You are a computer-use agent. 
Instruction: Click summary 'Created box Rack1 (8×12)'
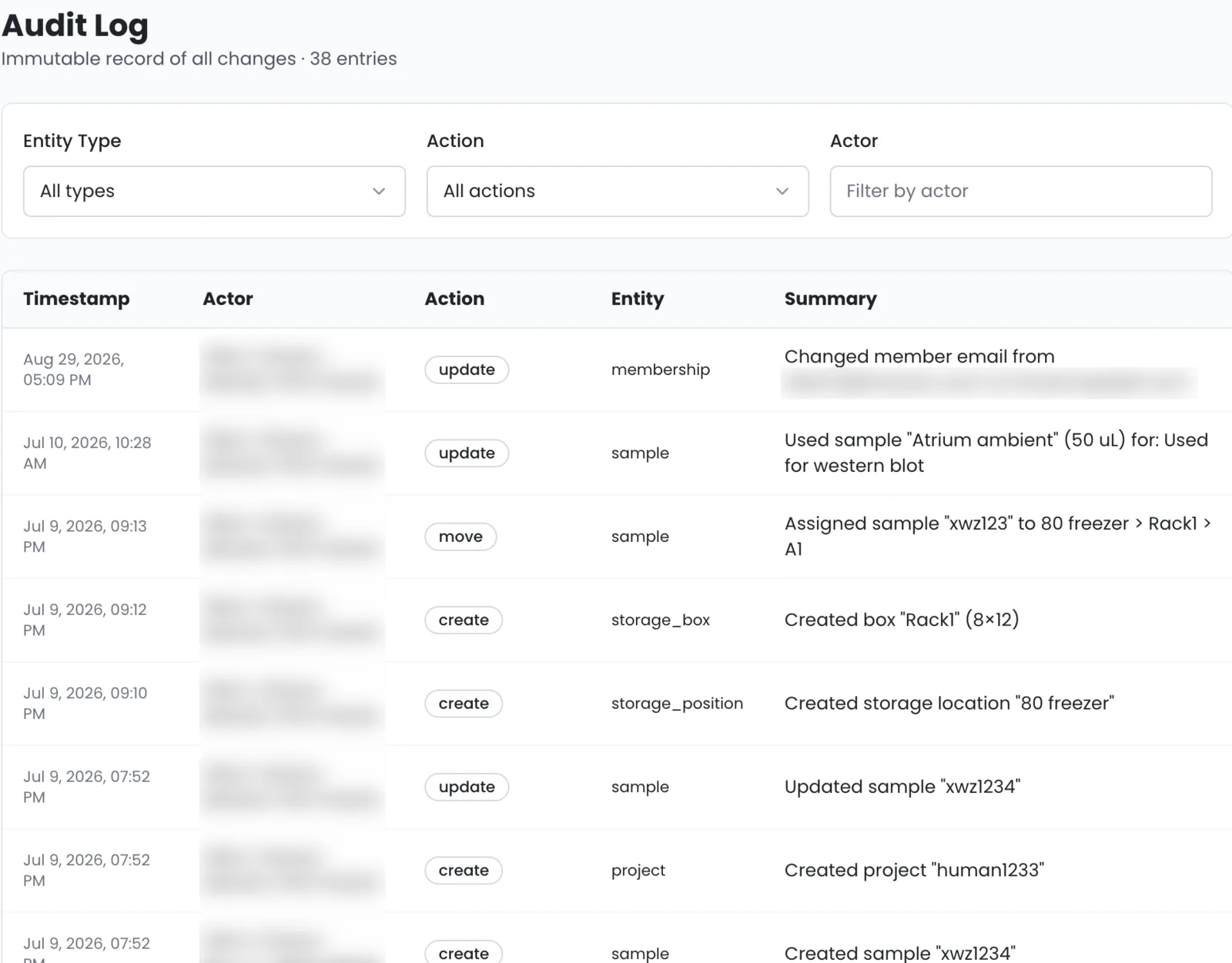point(902,620)
